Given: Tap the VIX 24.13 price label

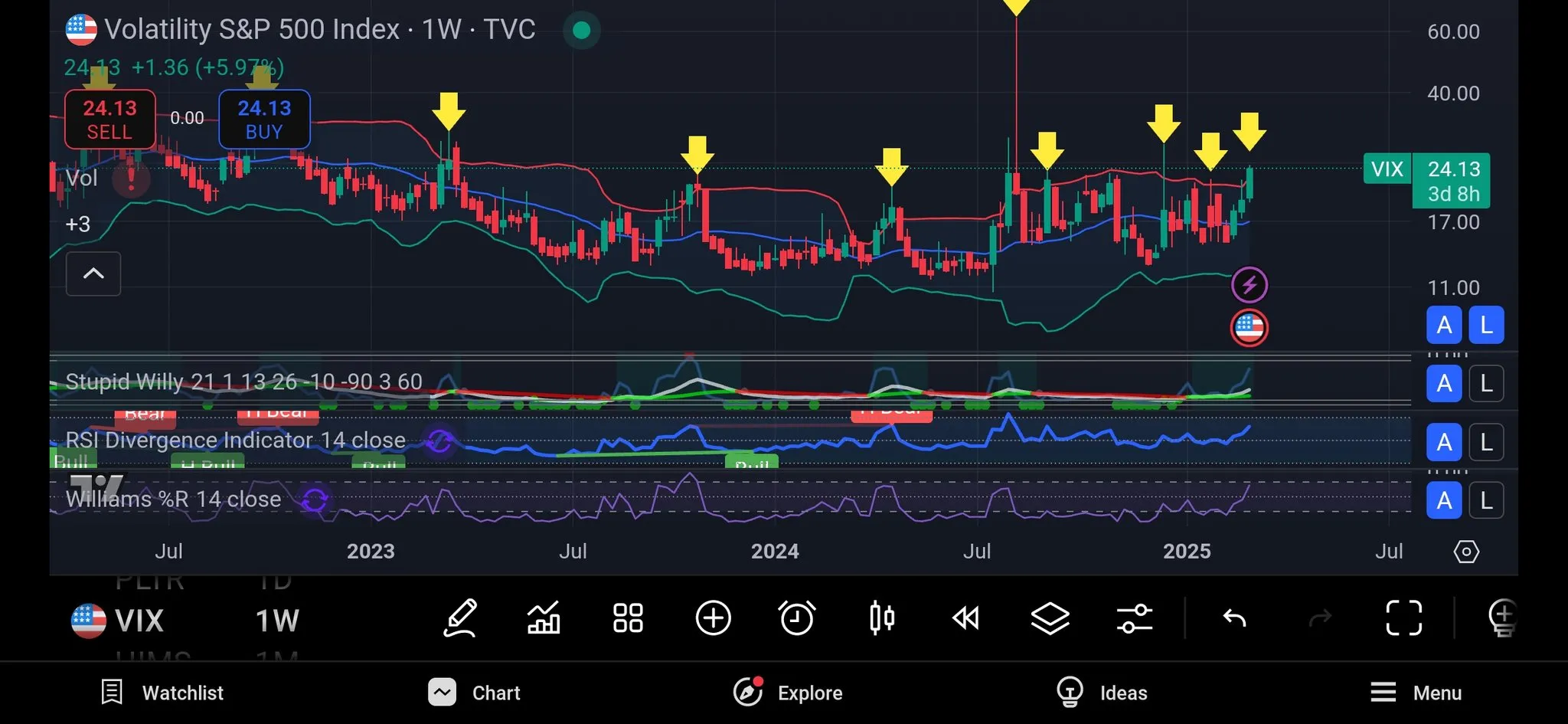Looking at the screenshot, I should [1426, 181].
